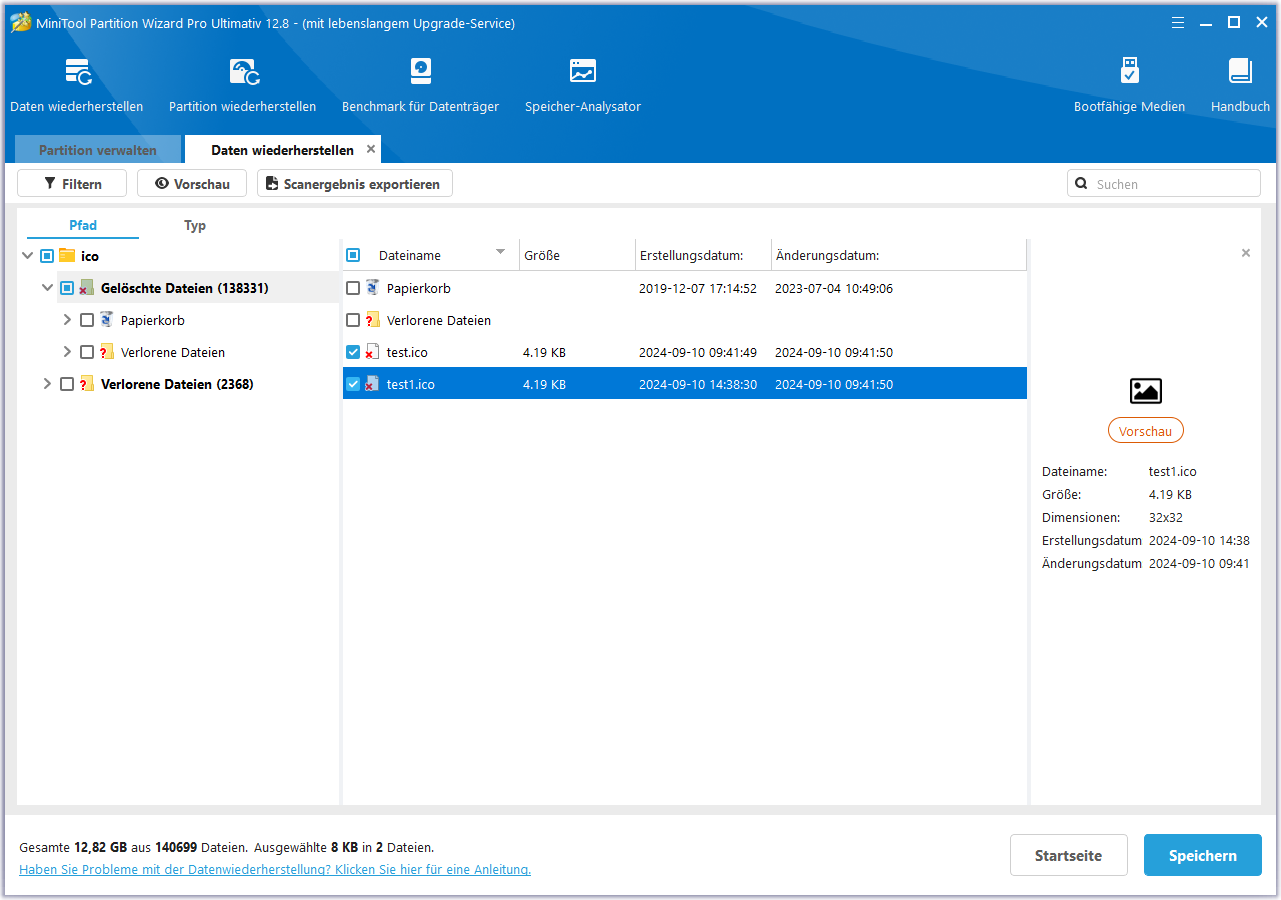Image resolution: width=1281 pixels, height=900 pixels.
Task: Click the orange Vorschau preview button
Action: 1145,431
